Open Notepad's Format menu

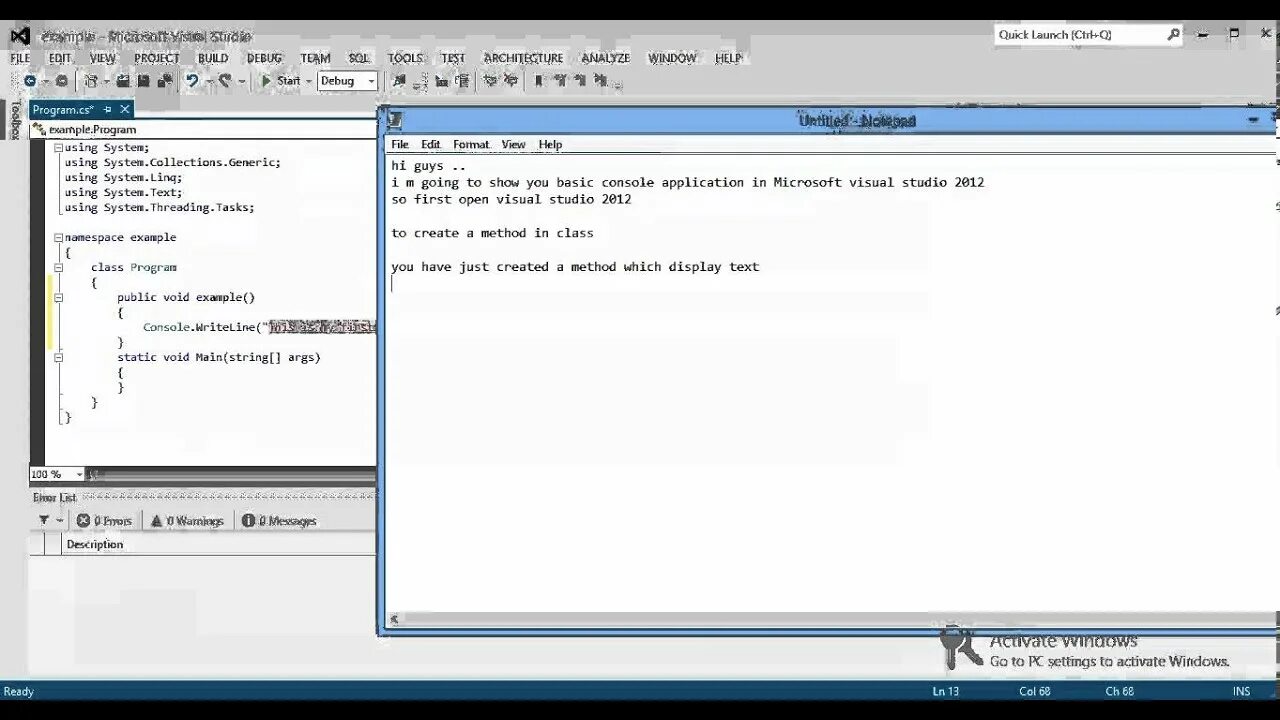pyautogui.click(x=471, y=144)
